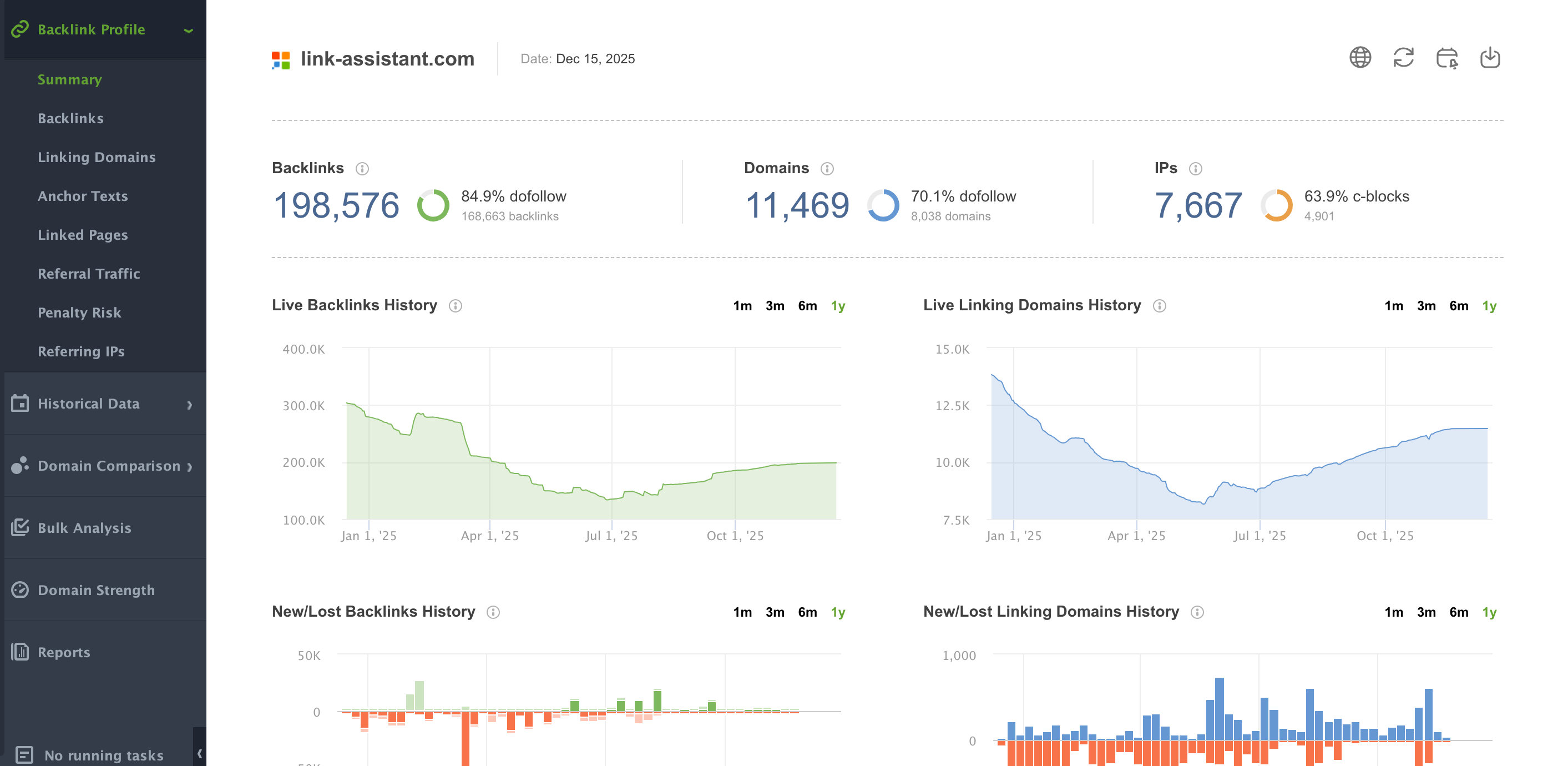Open the Bulk Analysis module

tap(84, 528)
